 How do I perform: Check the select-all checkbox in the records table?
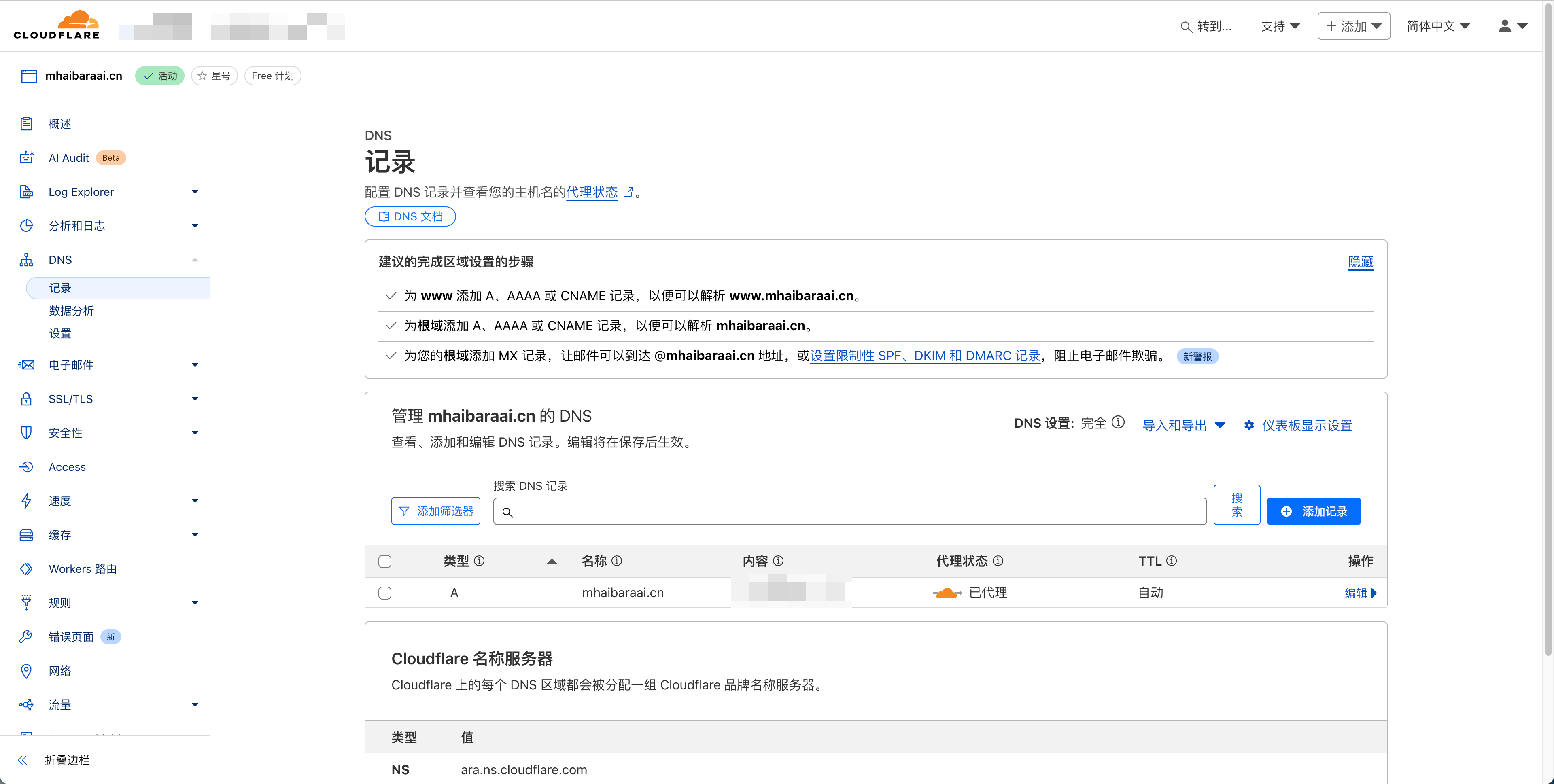[385, 561]
